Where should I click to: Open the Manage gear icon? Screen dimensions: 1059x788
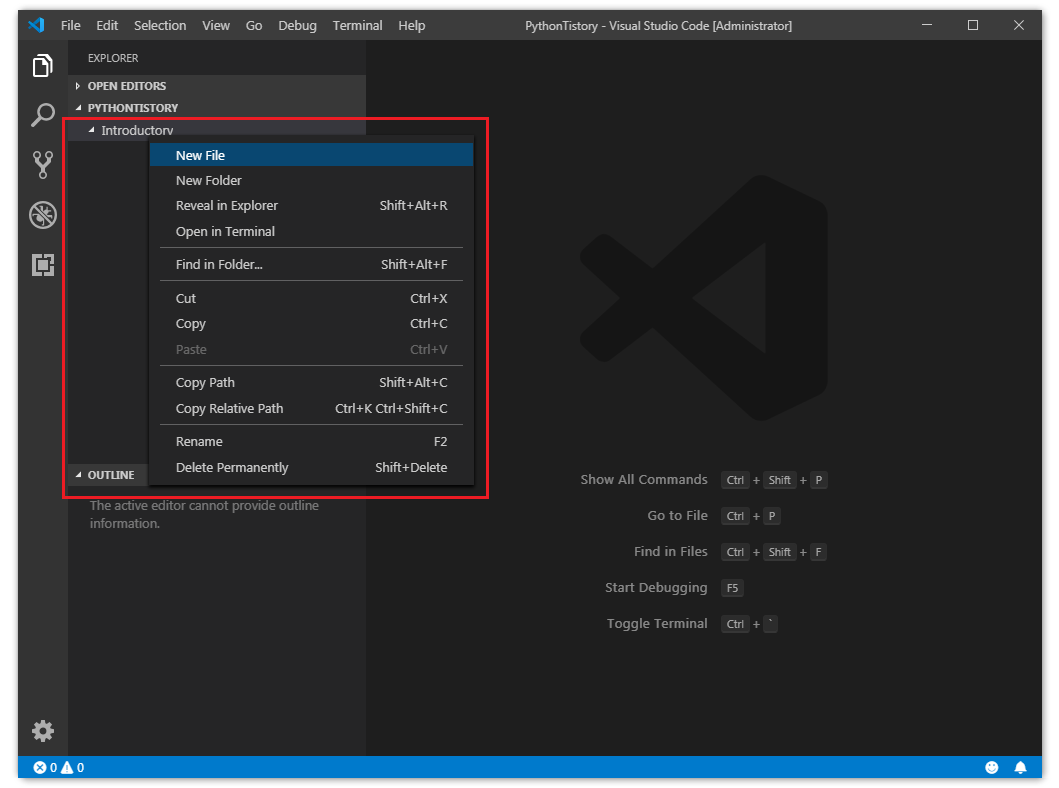[x=43, y=731]
